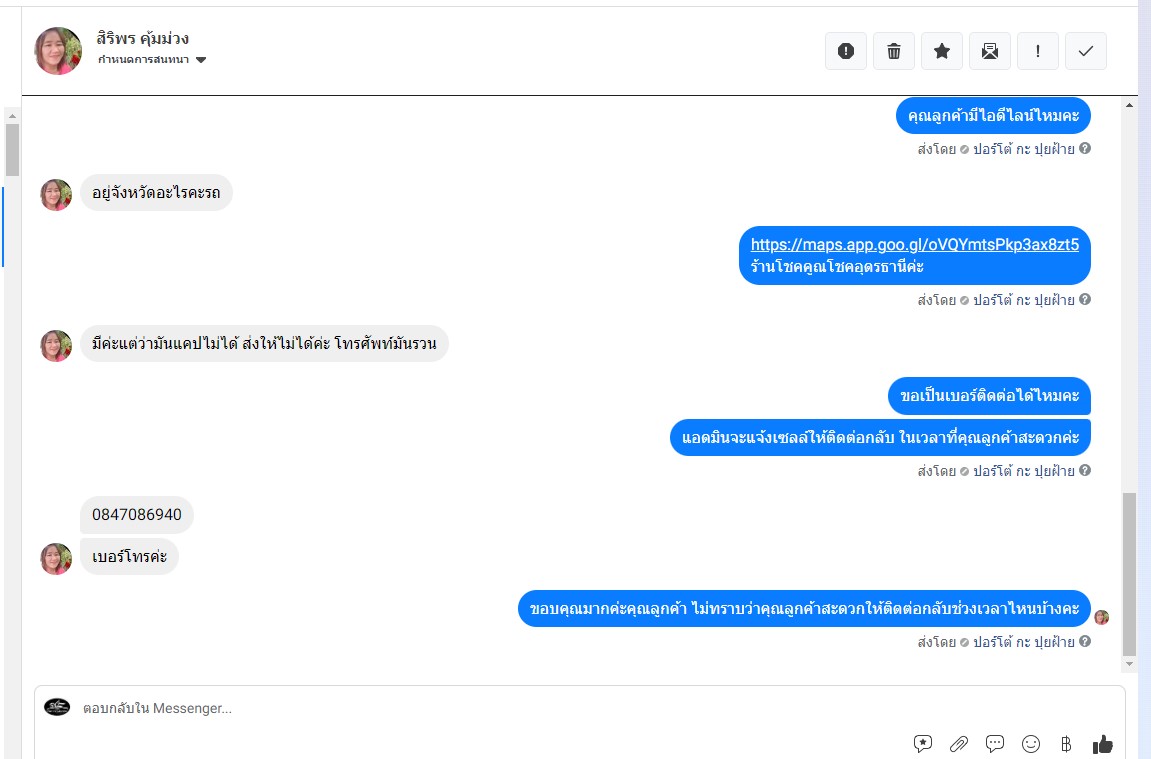
Task: Click the baht payment request icon
Action: click(x=1066, y=744)
